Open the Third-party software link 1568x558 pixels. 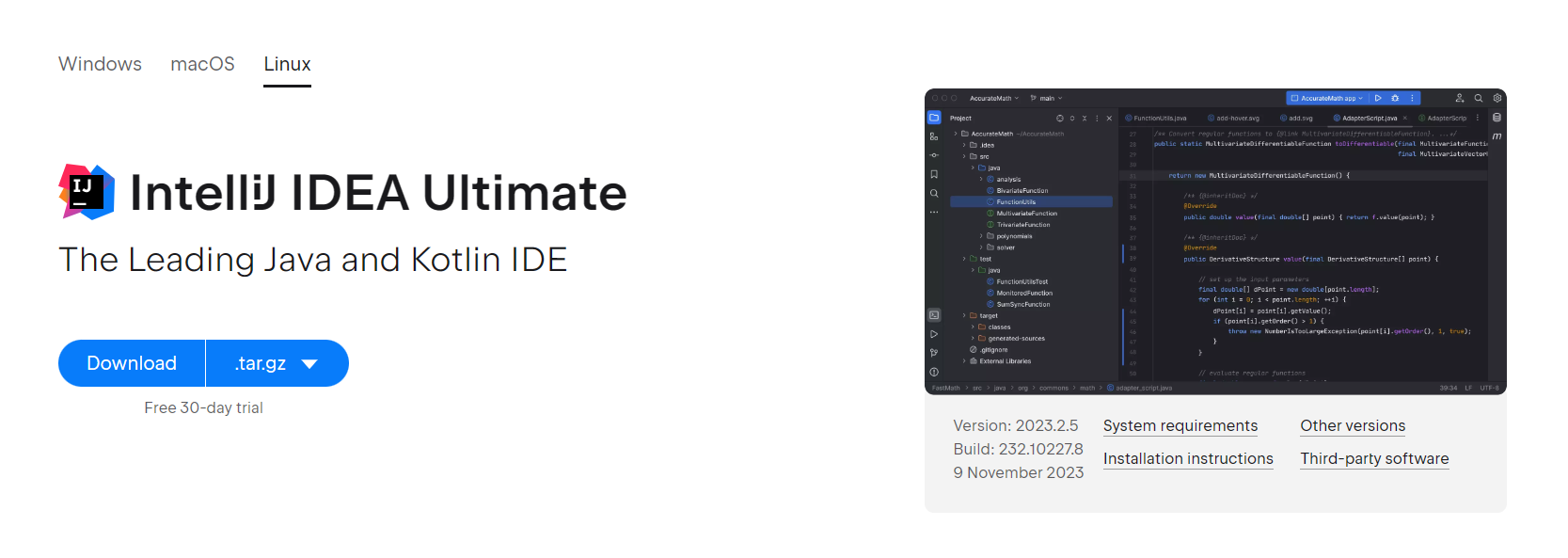1374,458
